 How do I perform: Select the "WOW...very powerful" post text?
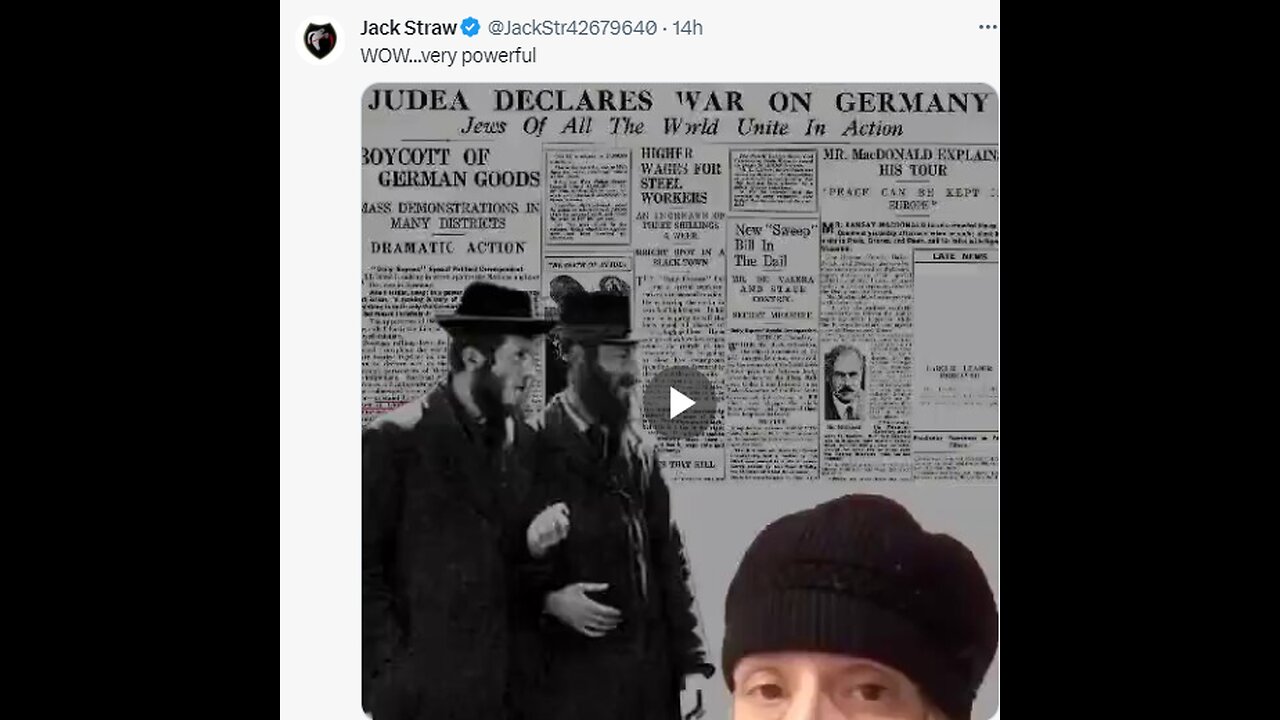tap(448, 56)
